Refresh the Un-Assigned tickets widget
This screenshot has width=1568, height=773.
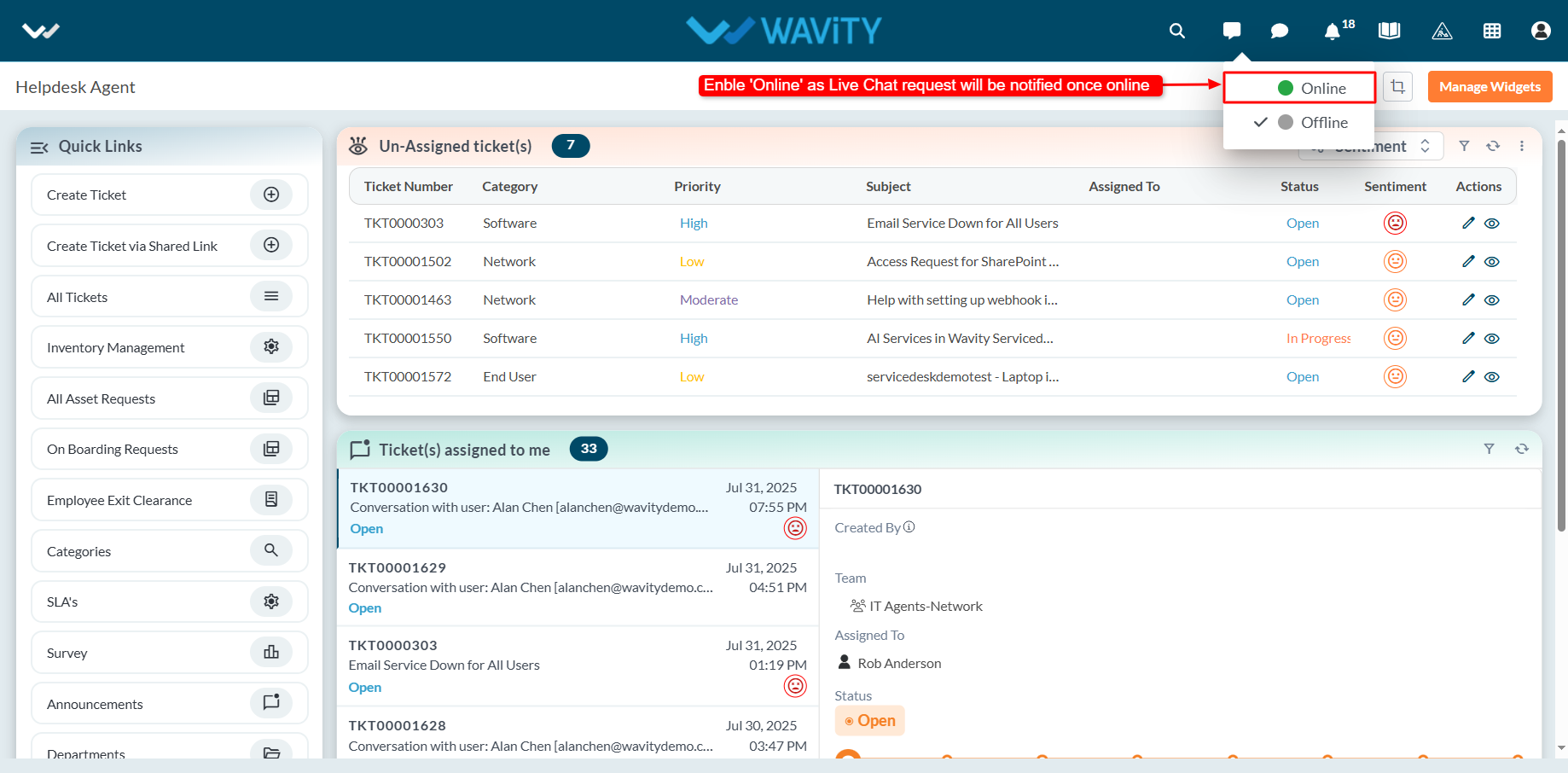point(1493,146)
